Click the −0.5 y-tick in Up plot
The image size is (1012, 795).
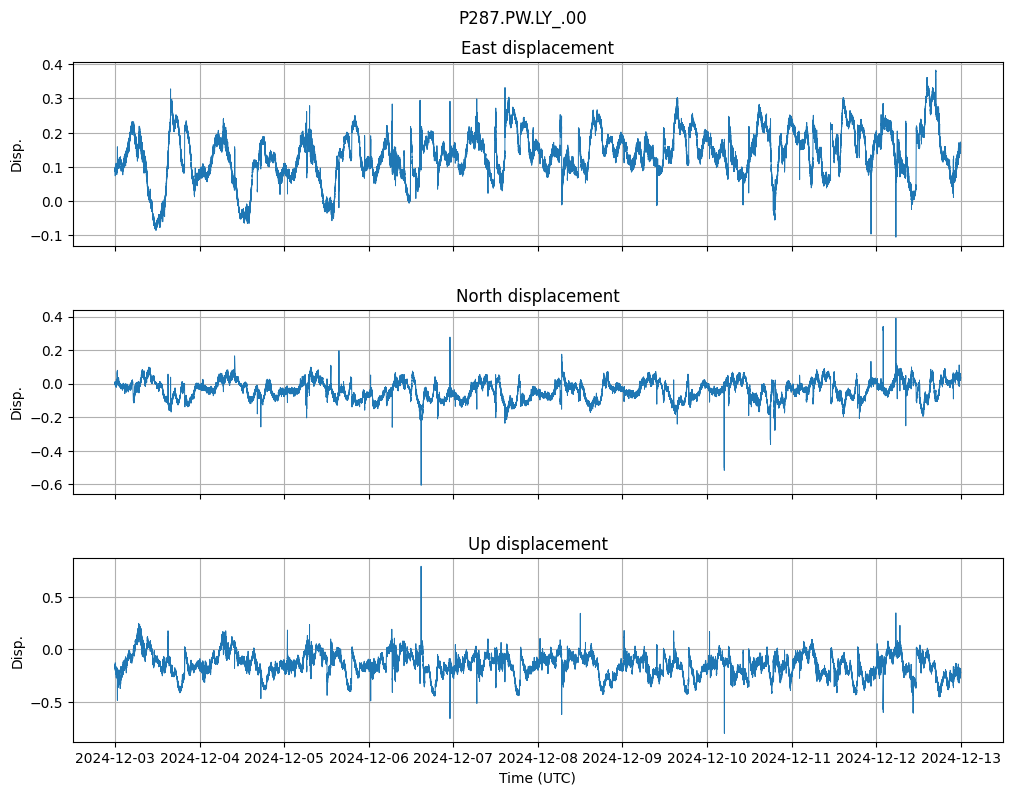(x=47, y=702)
